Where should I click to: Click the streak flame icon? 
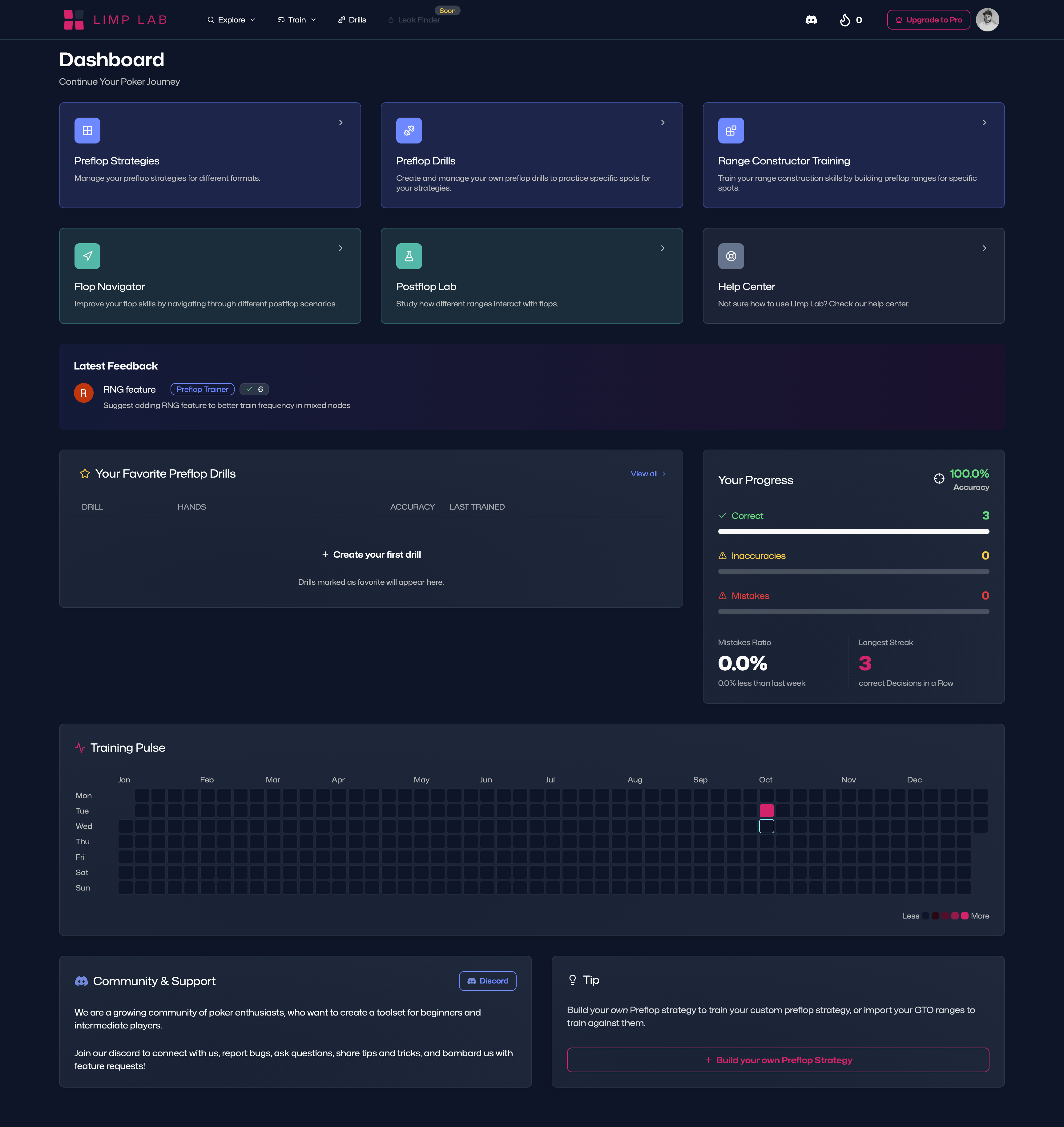[844, 20]
